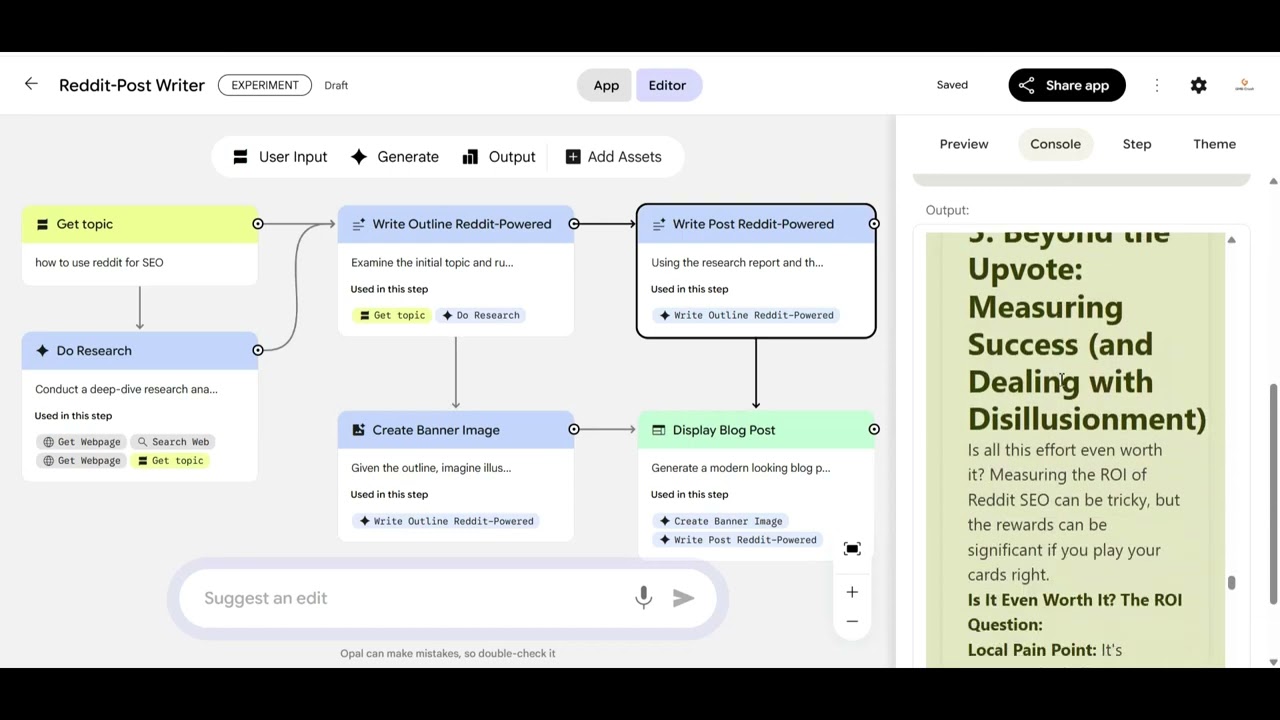Open the settings gear icon
This screenshot has height=720, width=1280.
point(1198,85)
